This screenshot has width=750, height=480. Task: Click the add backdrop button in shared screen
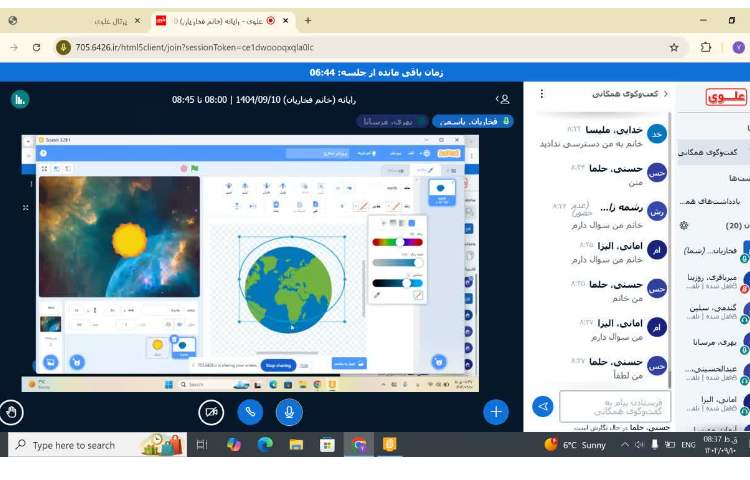coord(50,362)
